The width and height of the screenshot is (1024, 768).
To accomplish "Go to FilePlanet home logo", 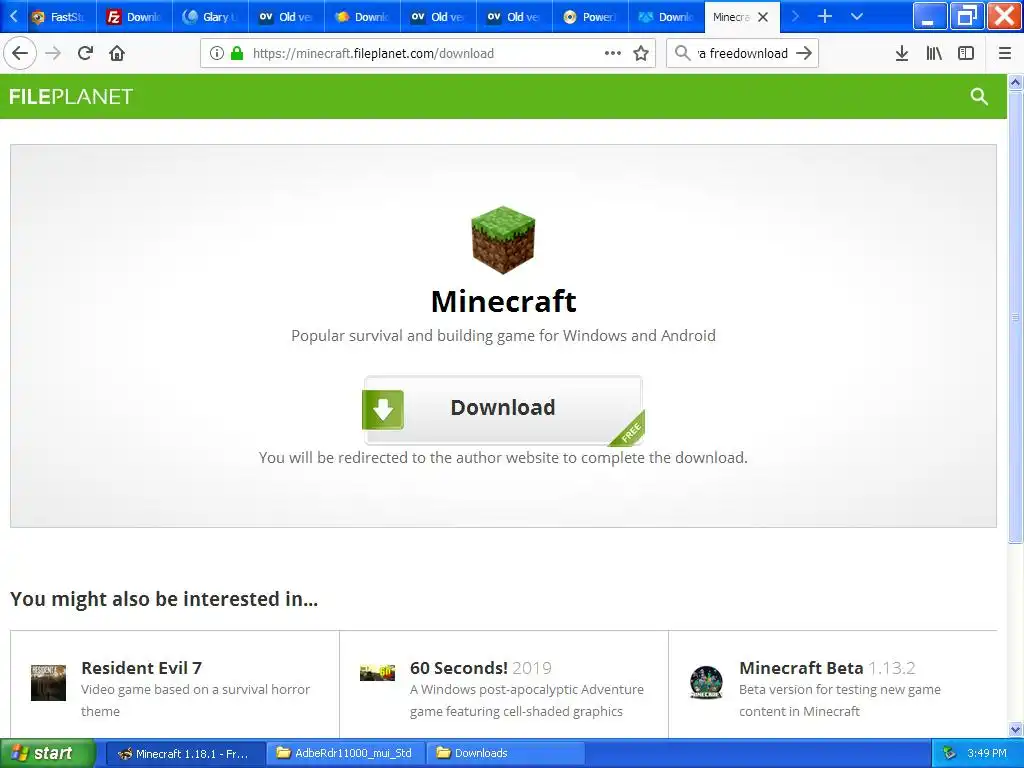I will click(71, 97).
